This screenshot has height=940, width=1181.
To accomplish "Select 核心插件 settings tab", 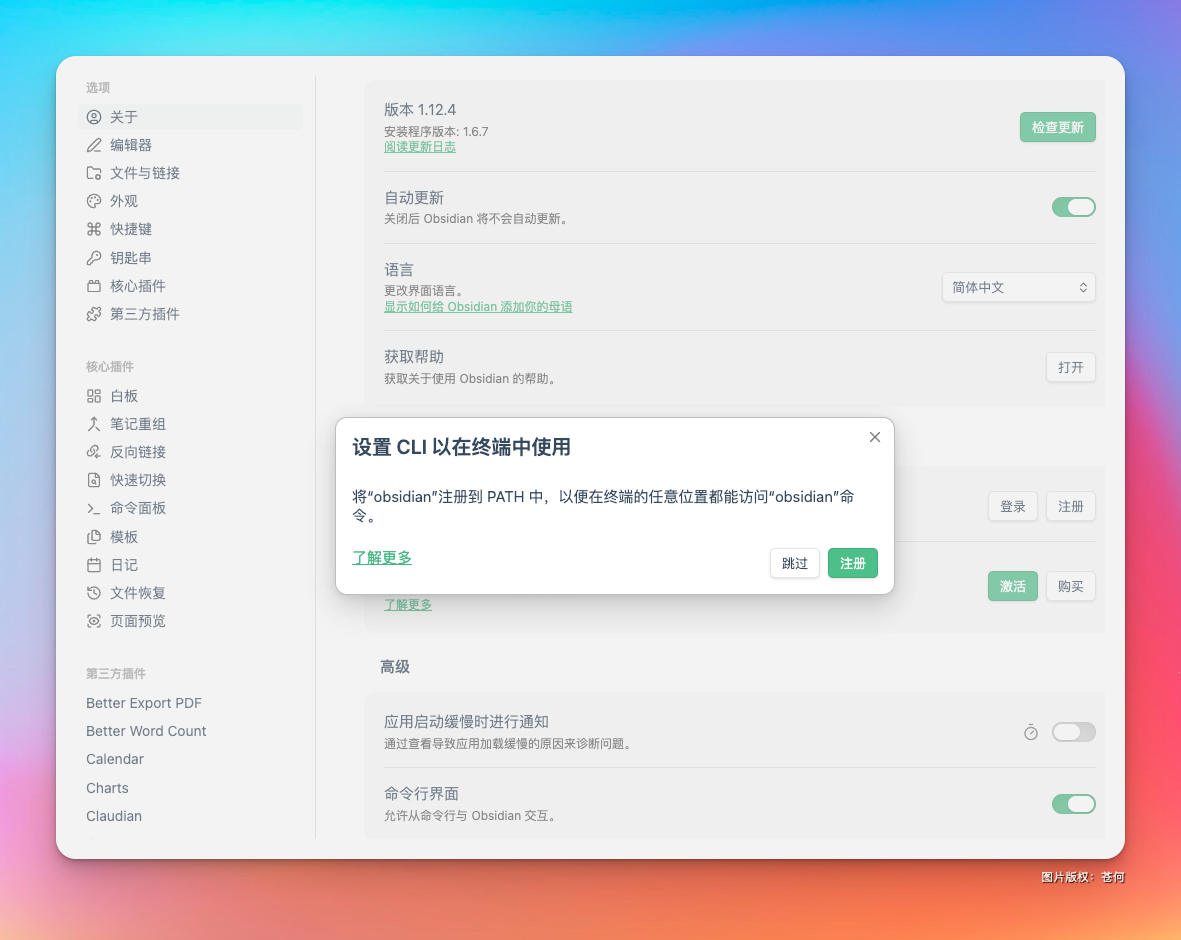I will click(x=138, y=286).
